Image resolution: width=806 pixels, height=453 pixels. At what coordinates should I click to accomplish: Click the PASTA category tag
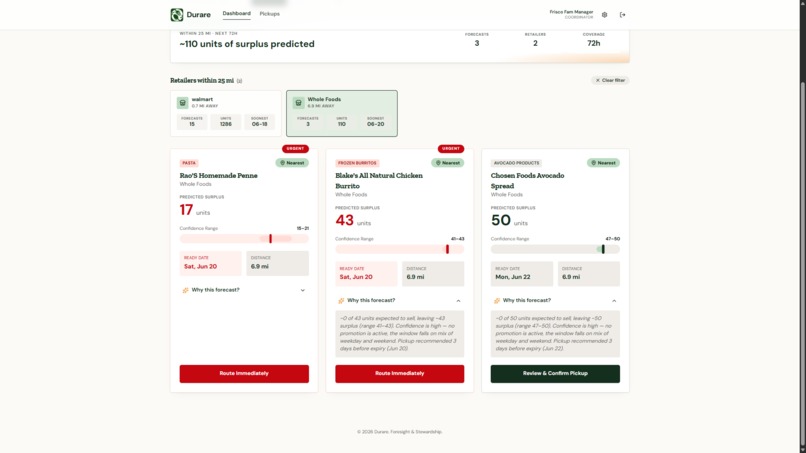pyautogui.click(x=189, y=163)
